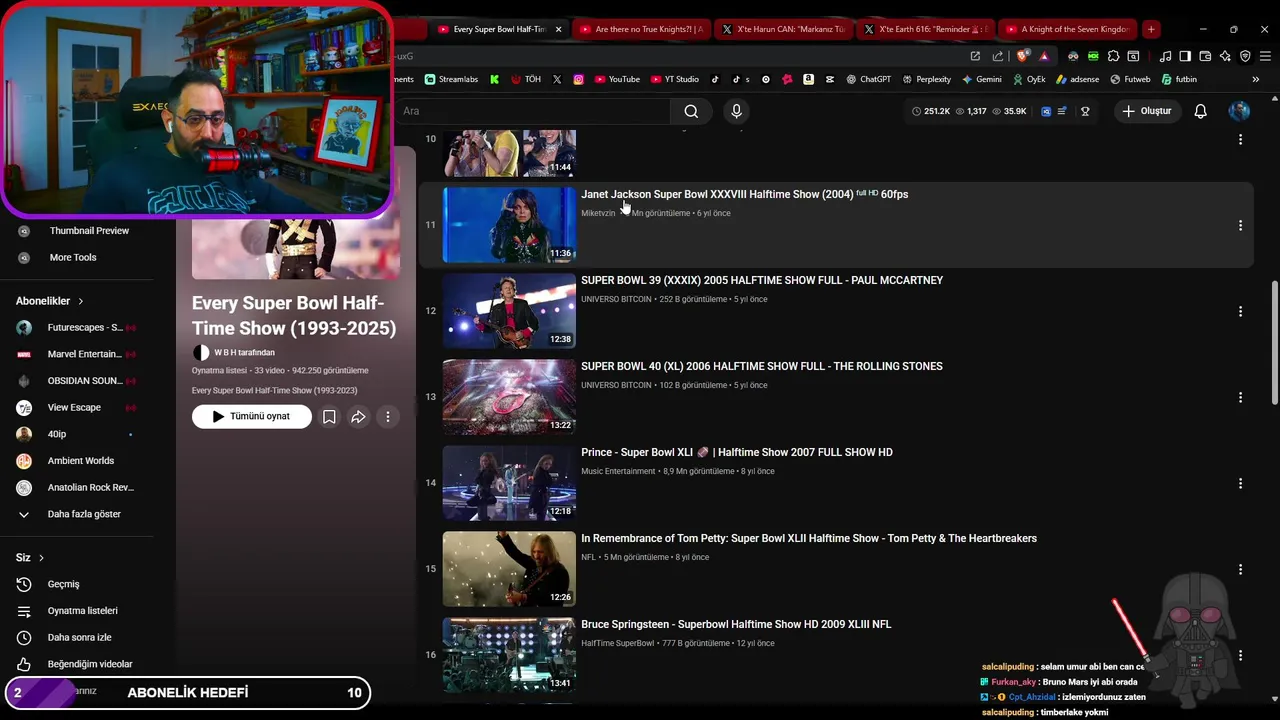Switch to A Knight of the Seven Kingdoms tab

click(x=1066, y=29)
